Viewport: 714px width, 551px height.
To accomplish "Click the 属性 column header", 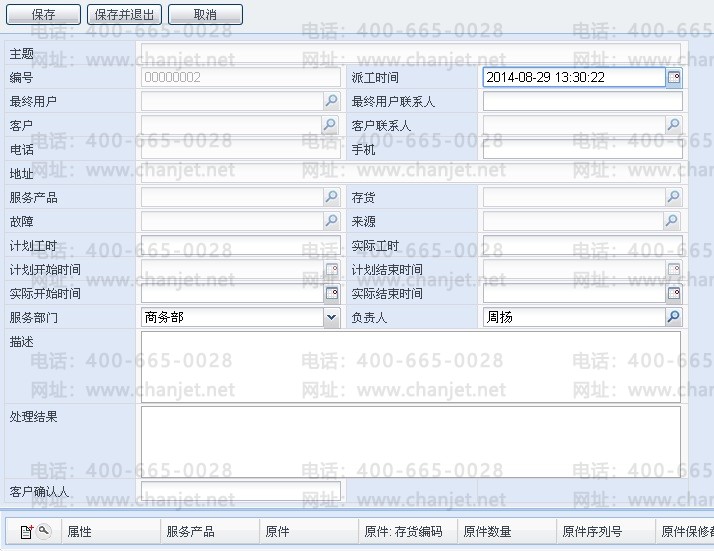I will (x=111, y=531).
